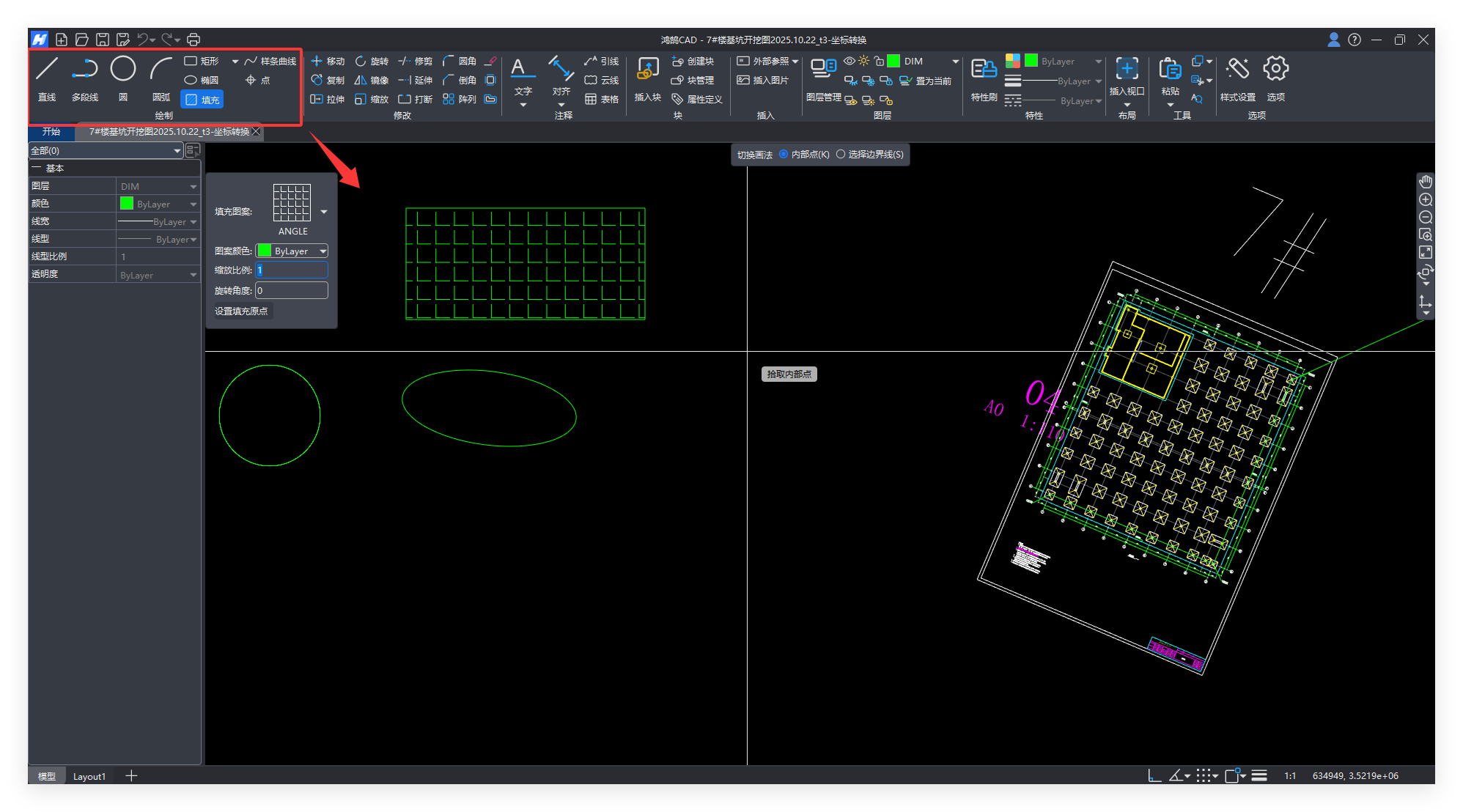Switch to the Layout1 tab

point(89,776)
